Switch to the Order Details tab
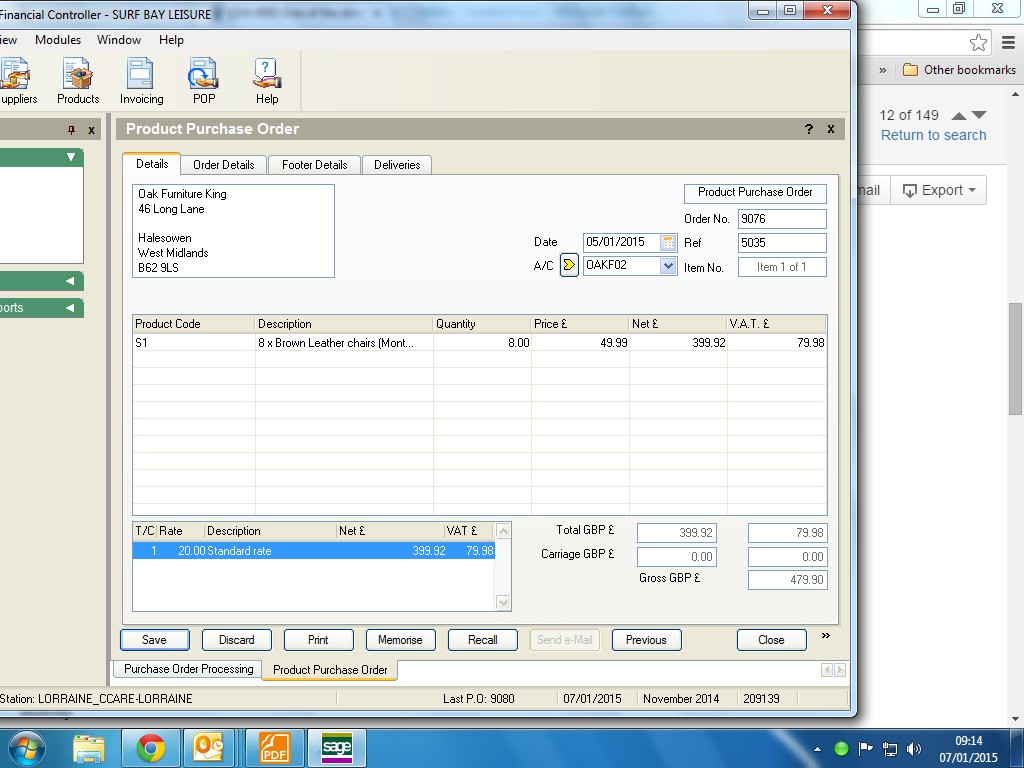This screenshot has width=1024, height=768. (x=224, y=164)
